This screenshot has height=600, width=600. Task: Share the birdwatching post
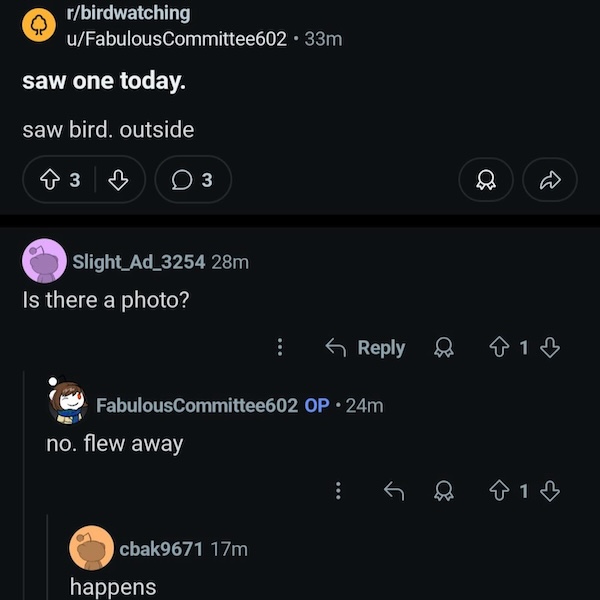550,180
